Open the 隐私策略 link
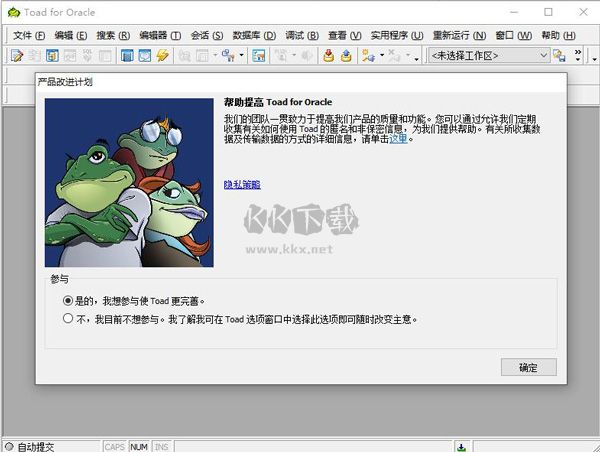The image size is (600, 452). 242,184
